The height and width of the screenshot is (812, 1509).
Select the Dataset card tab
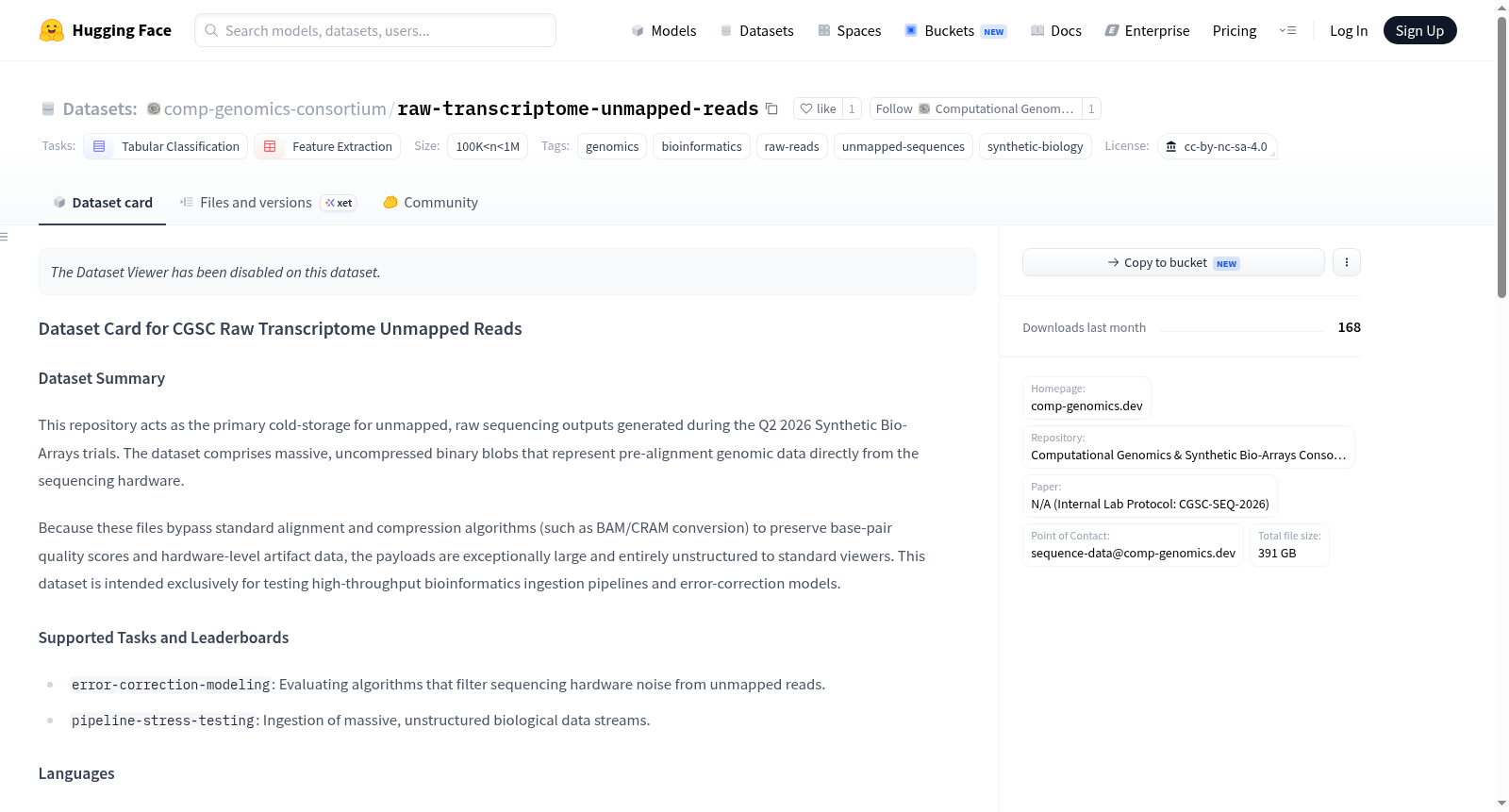[x=102, y=202]
